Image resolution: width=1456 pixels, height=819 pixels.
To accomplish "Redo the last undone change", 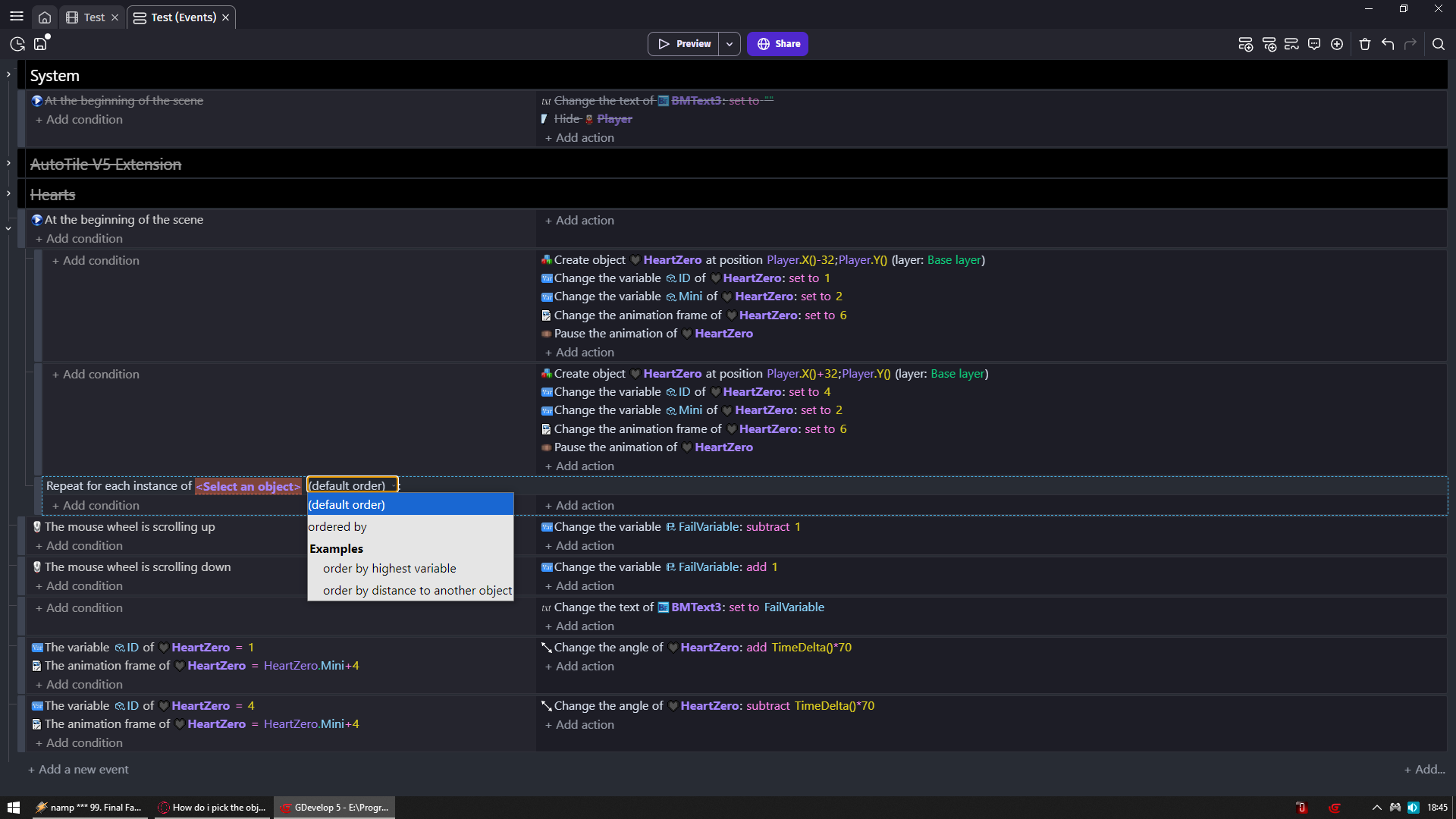I will [x=1410, y=44].
